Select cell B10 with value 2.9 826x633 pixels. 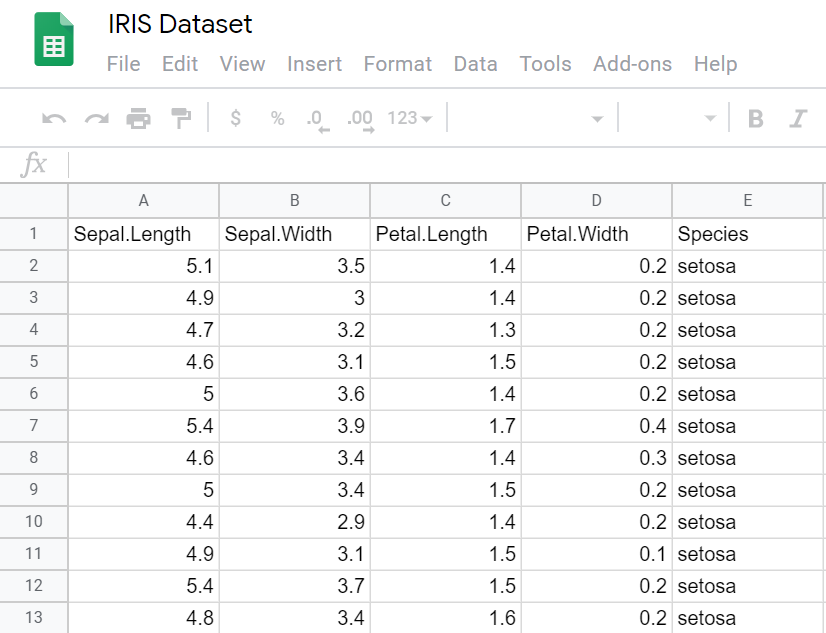pyautogui.click(x=294, y=522)
